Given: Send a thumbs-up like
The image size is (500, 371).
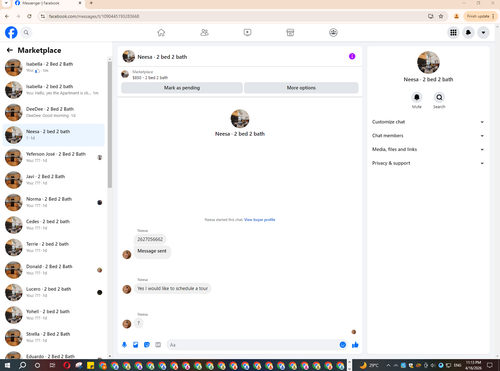Looking at the screenshot, I should pos(355,345).
